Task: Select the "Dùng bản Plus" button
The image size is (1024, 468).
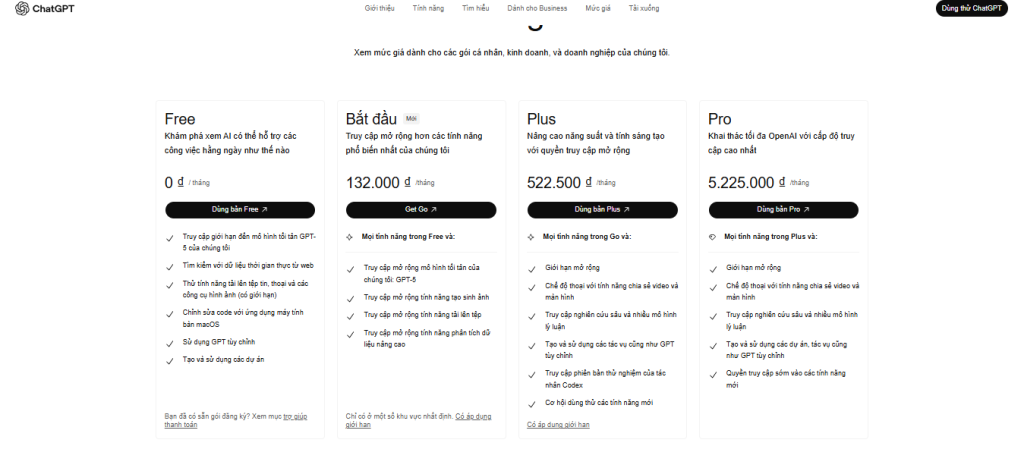Action: point(602,210)
